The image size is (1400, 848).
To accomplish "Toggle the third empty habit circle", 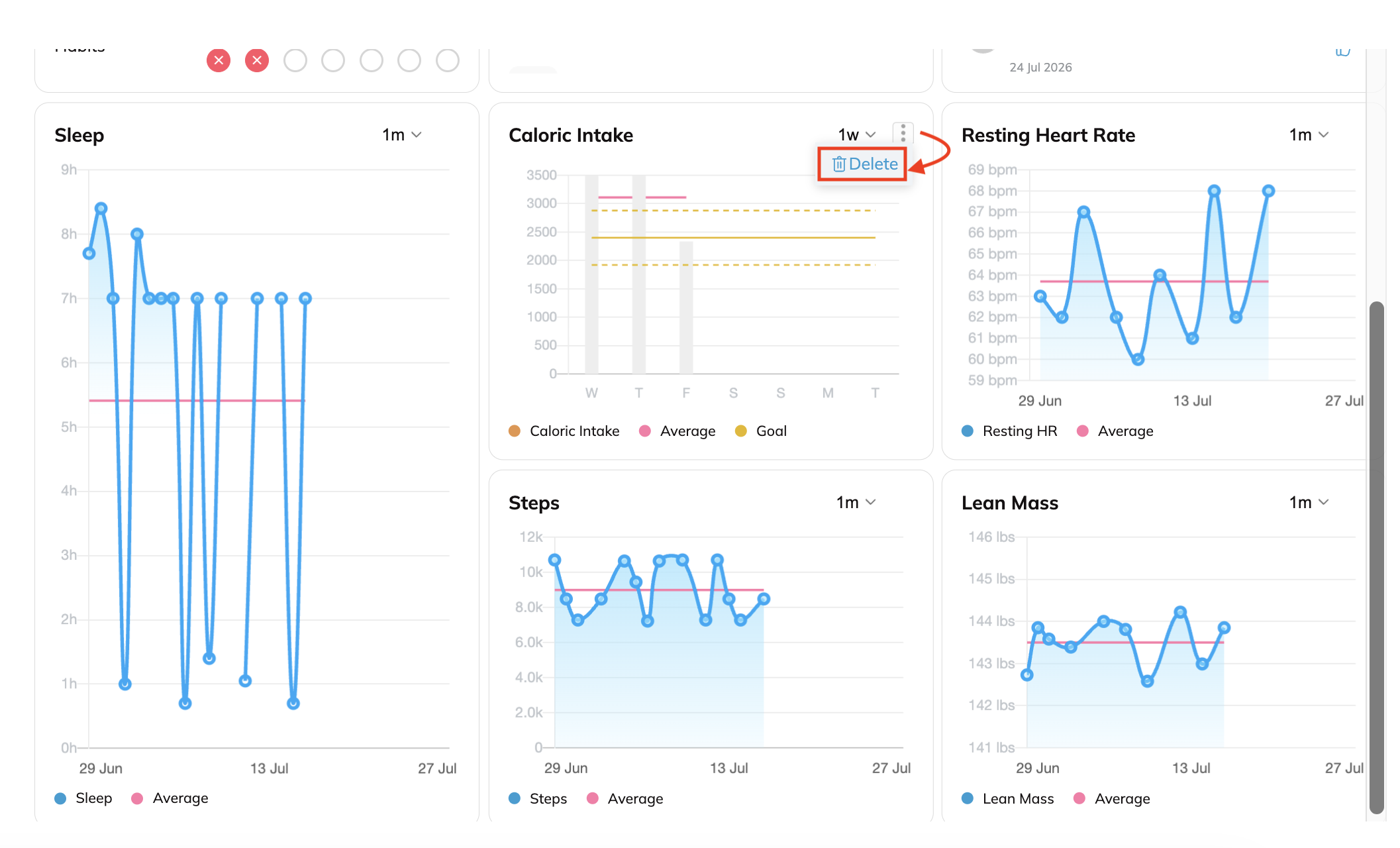I will 372,60.
